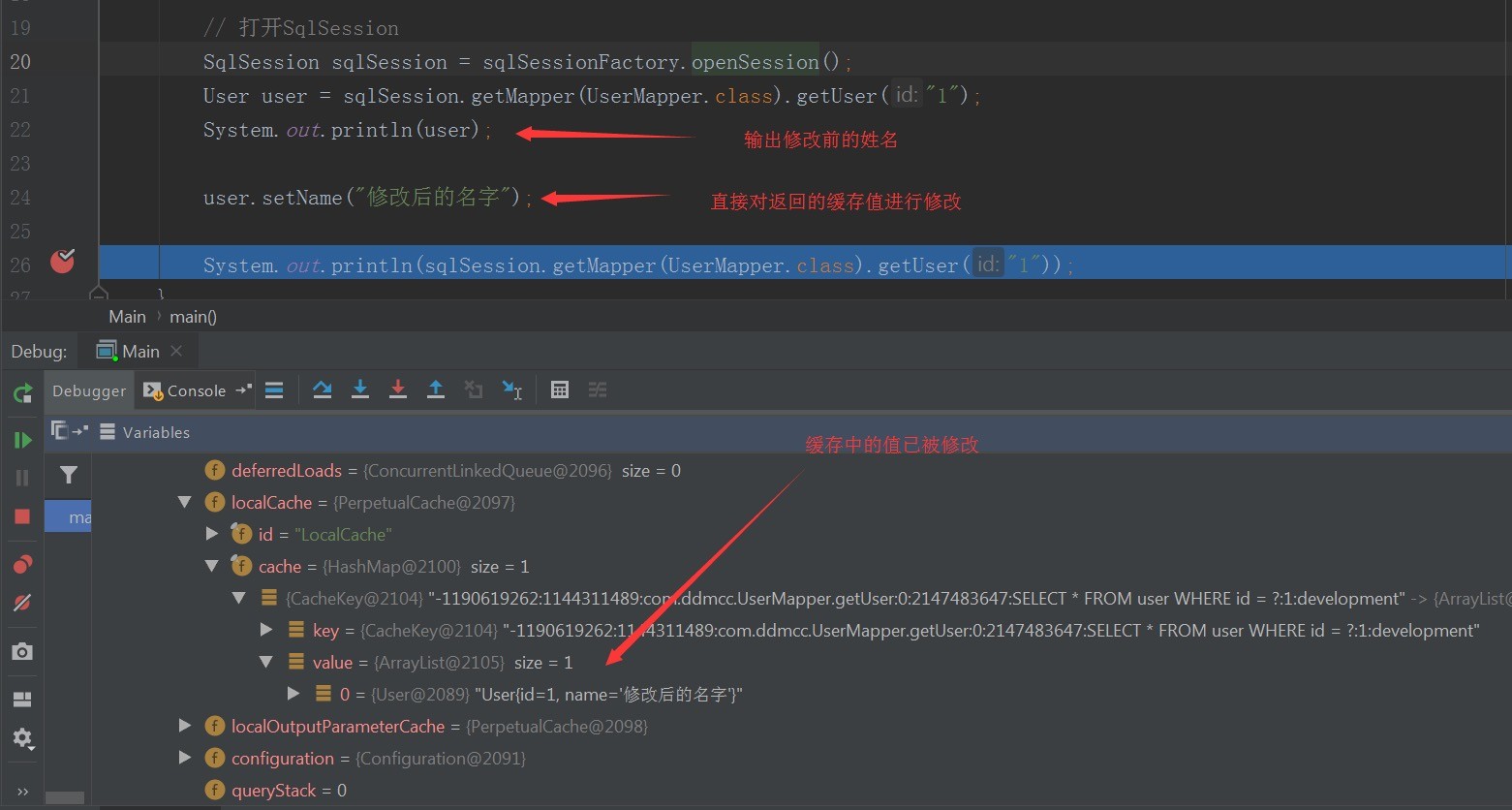The image size is (1512, 810).
Task: Switch to the Debugger tab
Action: tap(89, 390)
